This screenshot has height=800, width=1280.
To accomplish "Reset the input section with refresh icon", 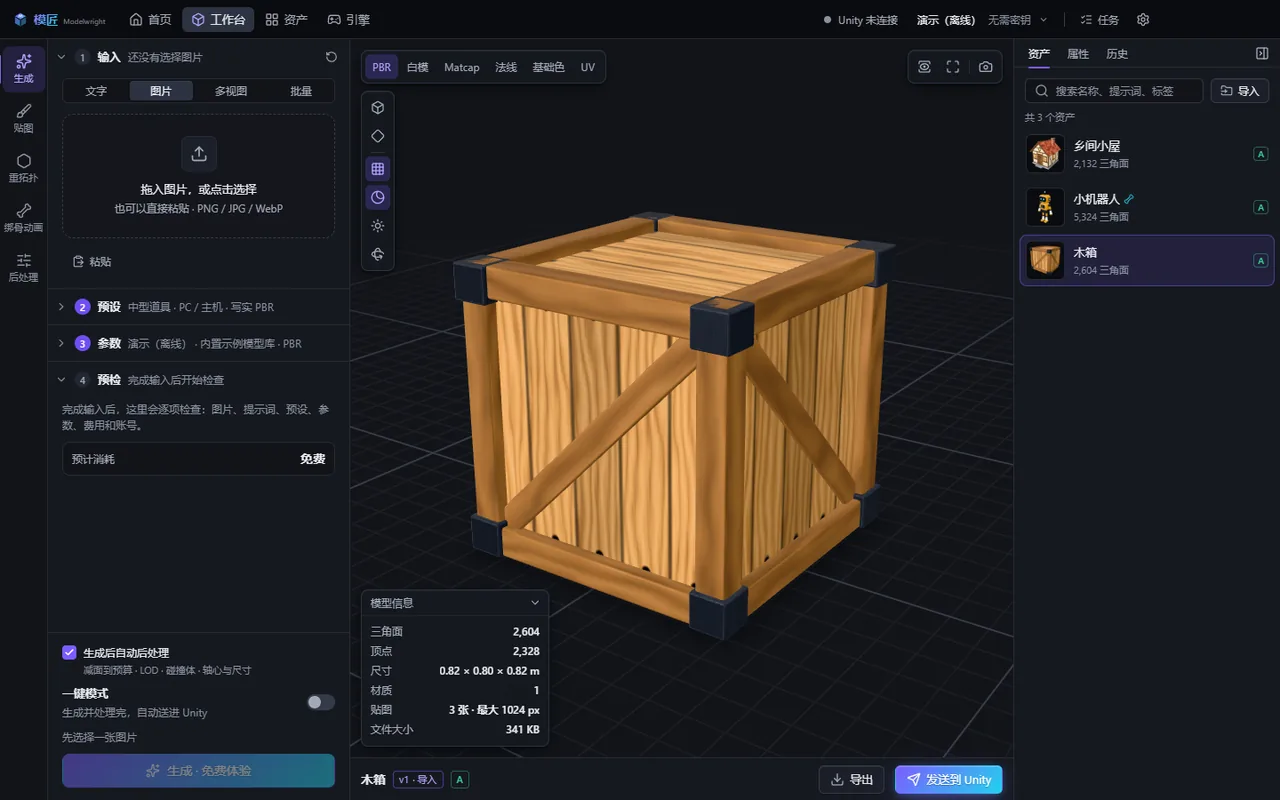I will pyautogui.click(x=332, y=57).
